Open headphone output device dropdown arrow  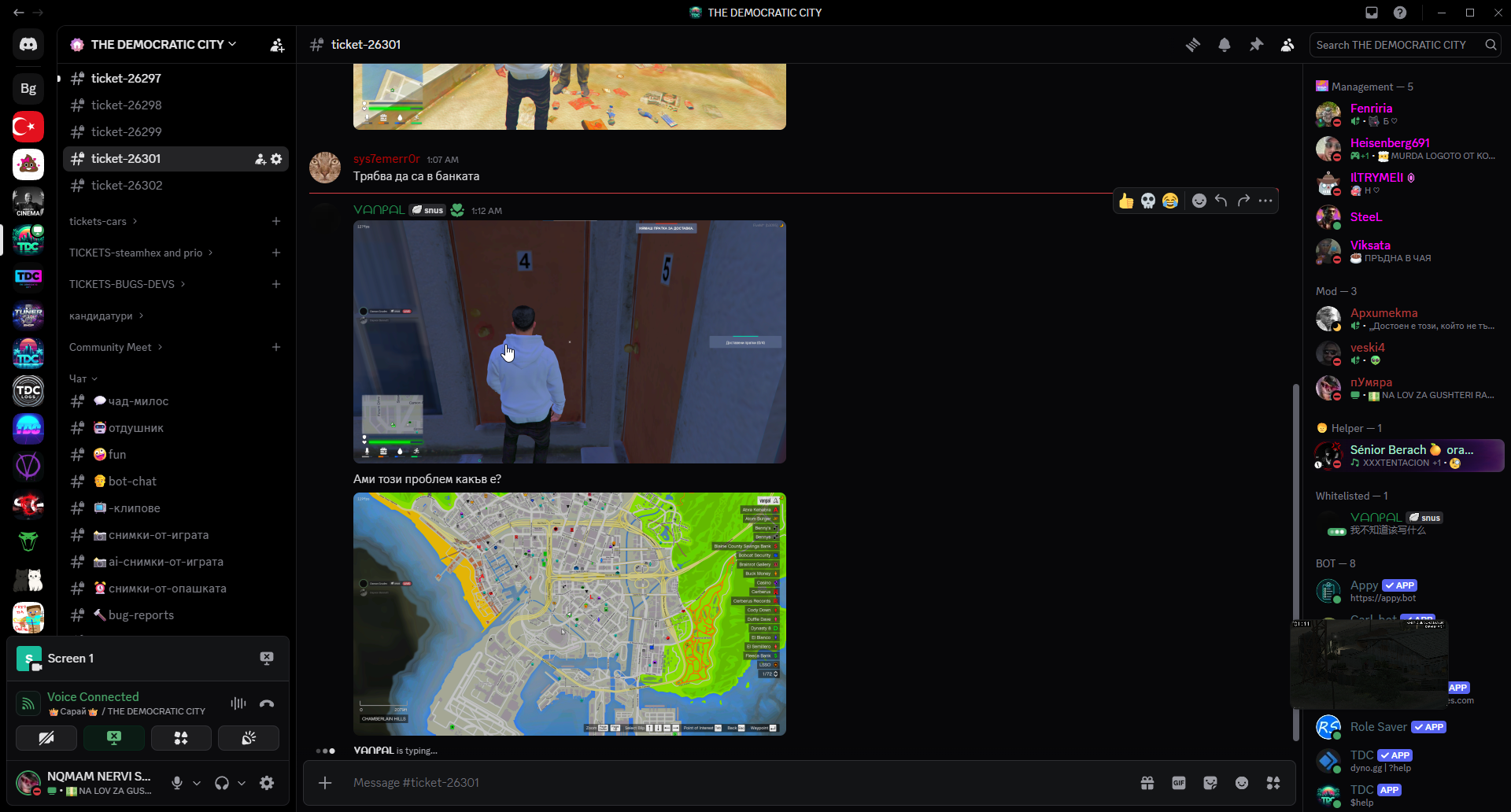tap(242, 783)
